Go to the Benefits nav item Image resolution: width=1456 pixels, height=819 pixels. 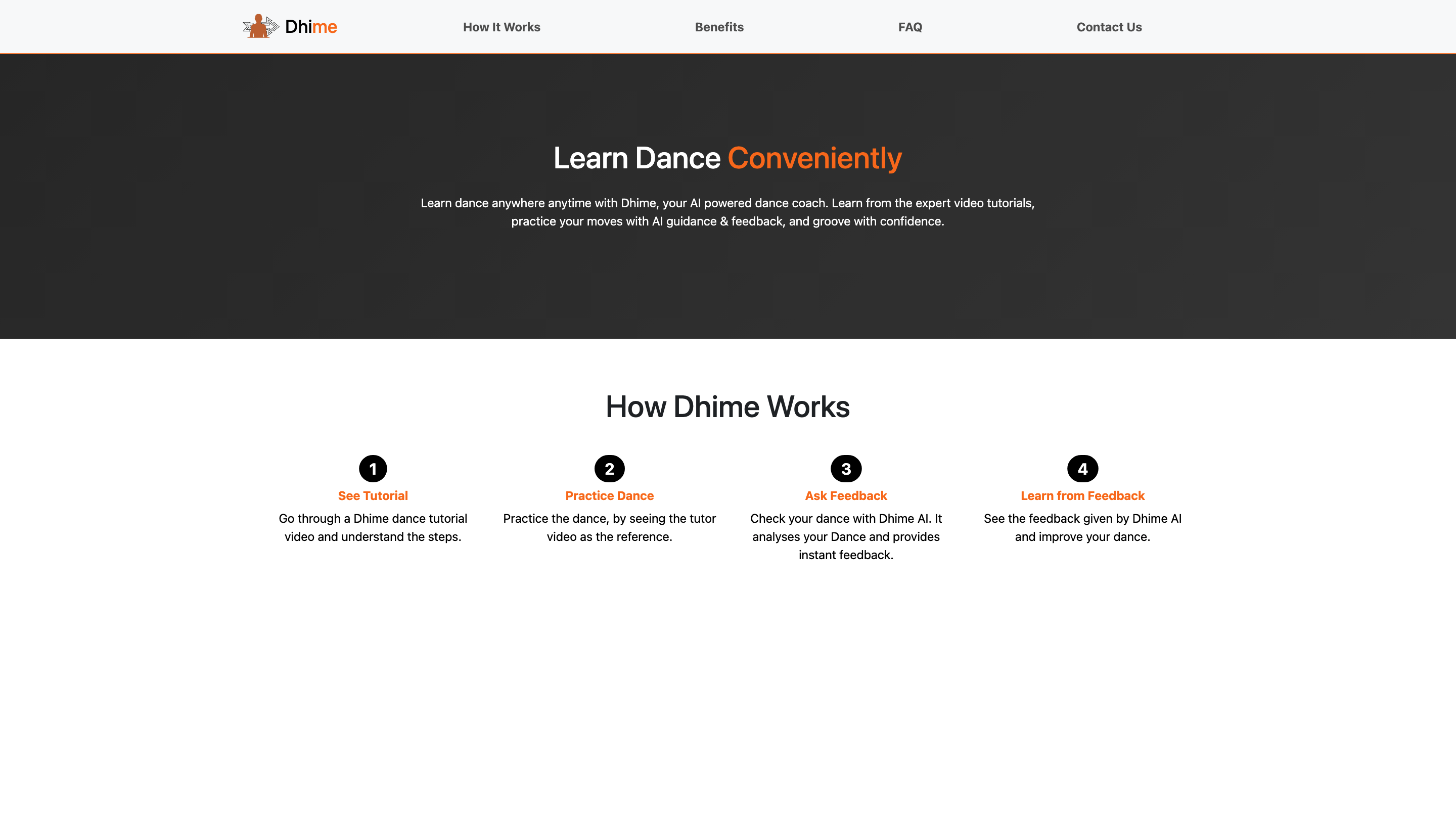point(719,27)
